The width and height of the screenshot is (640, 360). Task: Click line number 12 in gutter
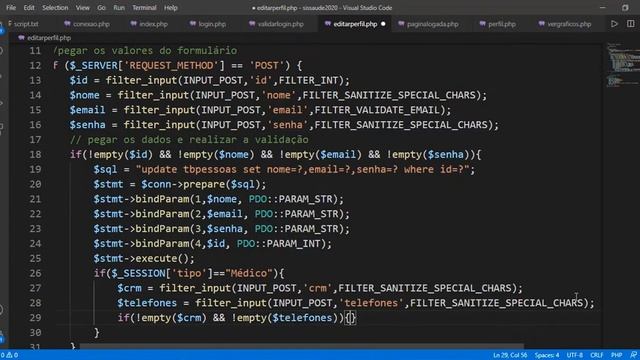click(x=36, y=66)
